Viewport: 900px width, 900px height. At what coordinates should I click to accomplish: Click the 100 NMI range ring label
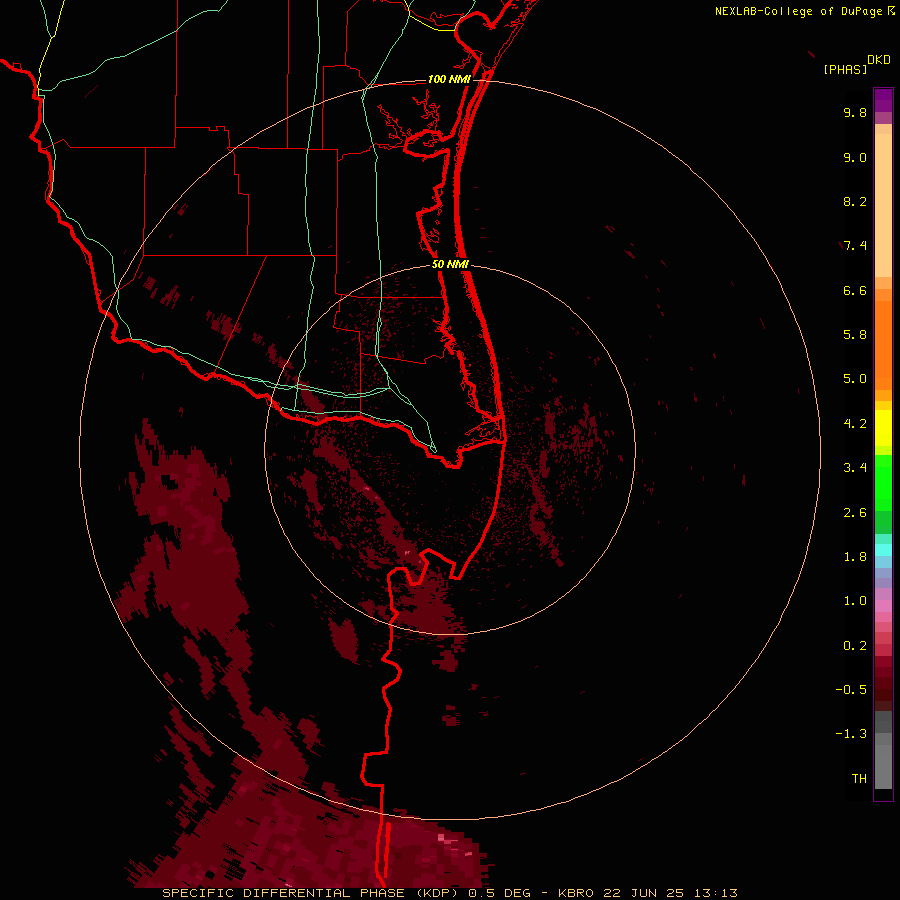coord(449,79)
